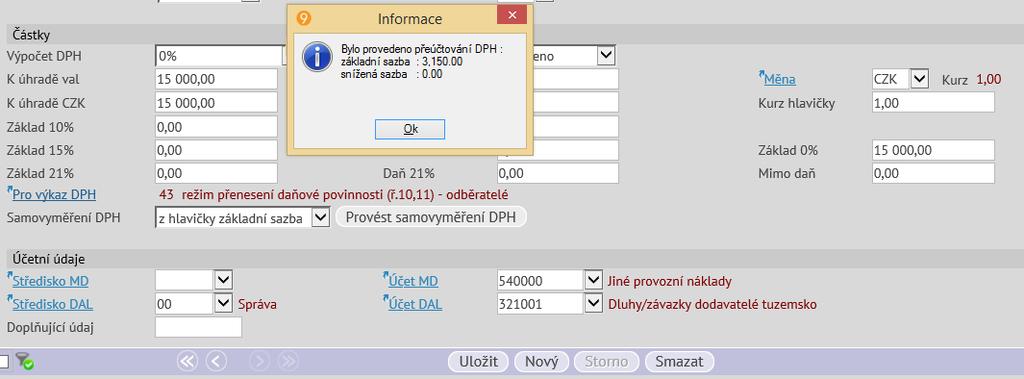The height and width of the screenshot is (379, 1024).
Task: Delete the record with Smazat
Action: pos(679,361)
